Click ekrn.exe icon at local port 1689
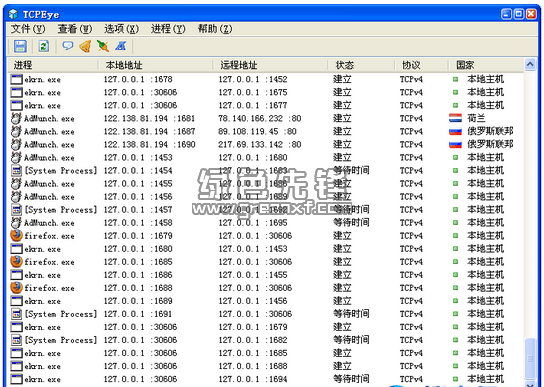Image resolution: width=544 pixels, height=387 pixels. pyautogui.click(x=16, y=301)
